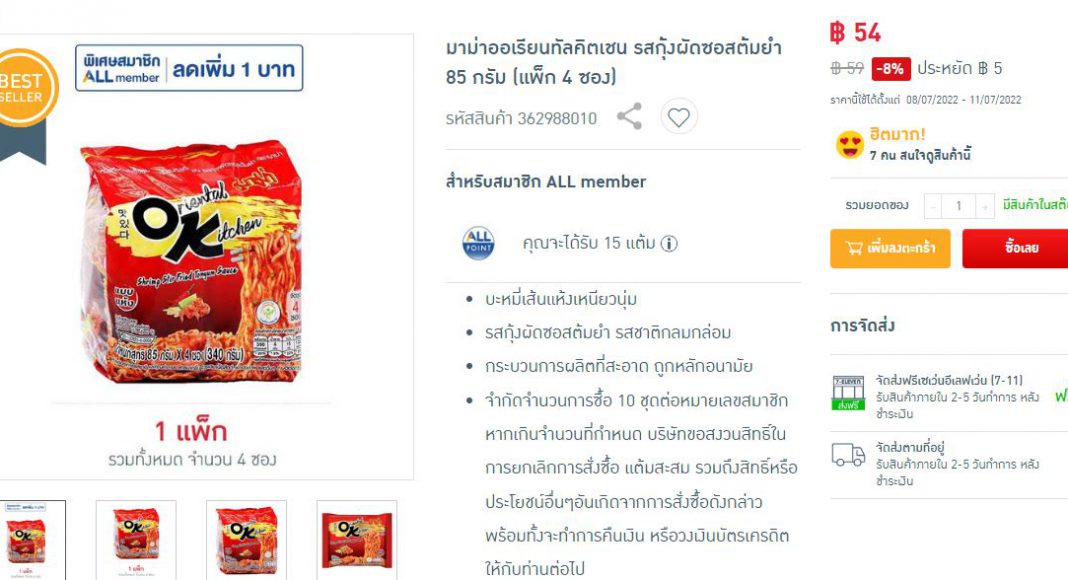Select the first product thumbnail
Viewport: 1068px width, 580px height.
point(30,540)
